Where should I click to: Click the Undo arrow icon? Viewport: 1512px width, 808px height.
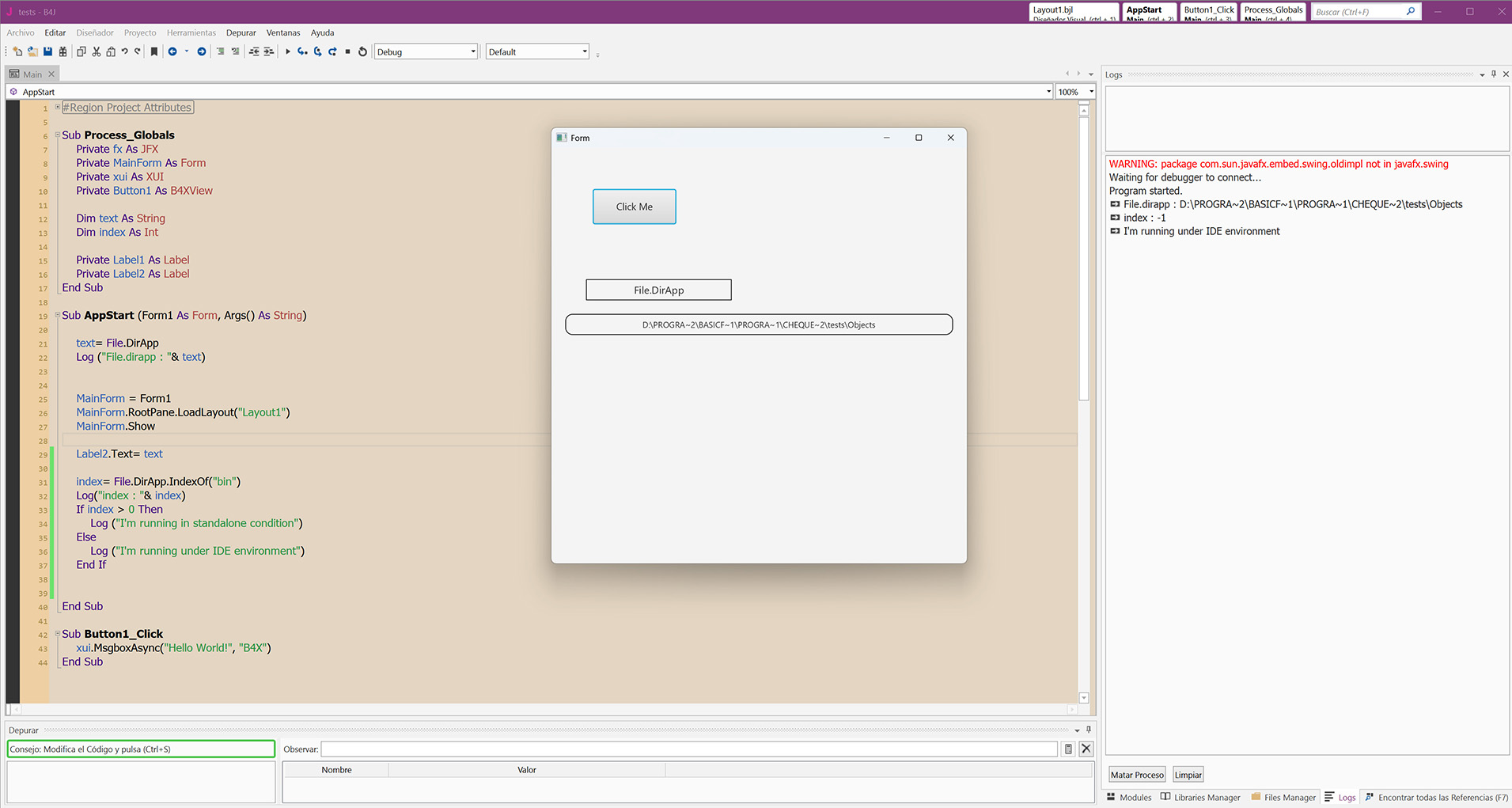pyautogui.click(x=125, y=51)
